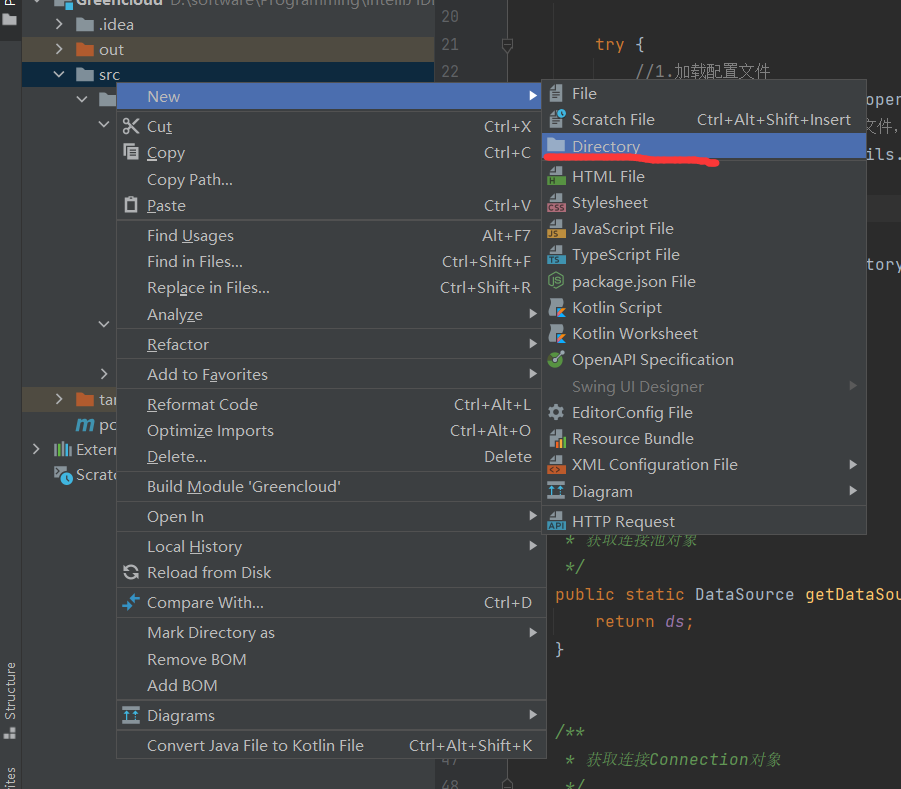Click the 'try {' line in editor
This screenshot has height=789, width=901.
tap(619, 44)
